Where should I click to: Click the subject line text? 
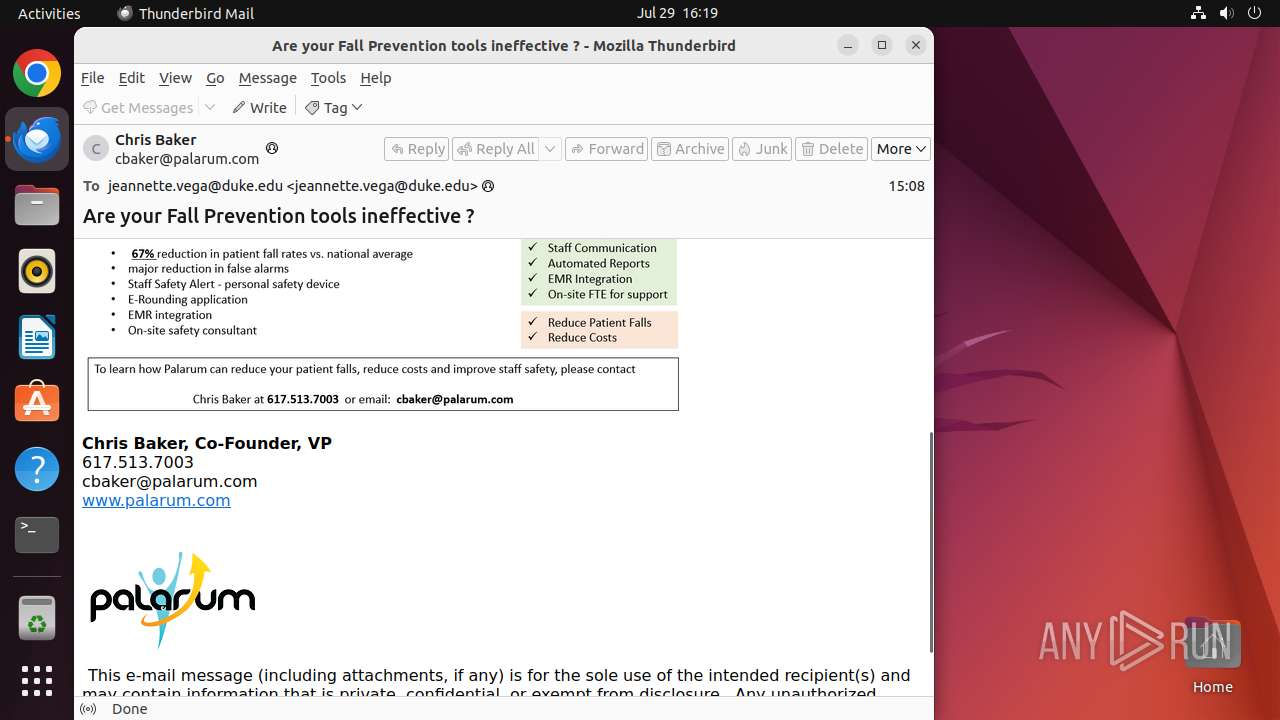(x=278, y=216)
